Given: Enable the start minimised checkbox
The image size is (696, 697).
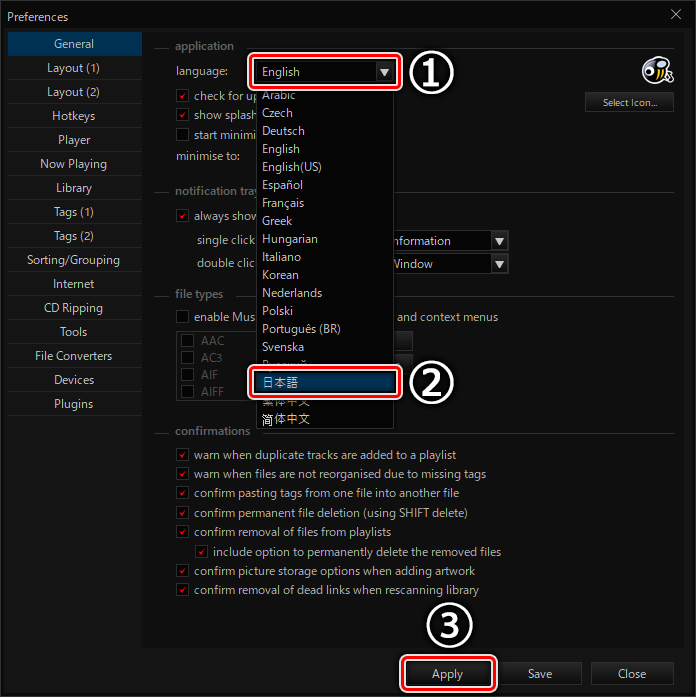Looking at the screenshot, I should click(182, 134).
